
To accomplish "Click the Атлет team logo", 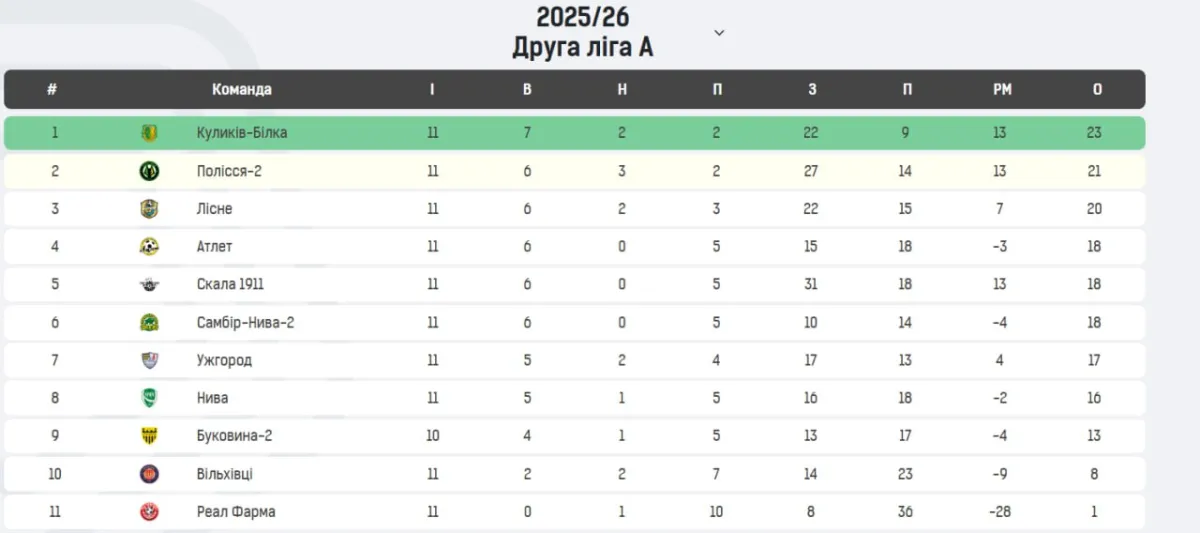I will (149, 247).
